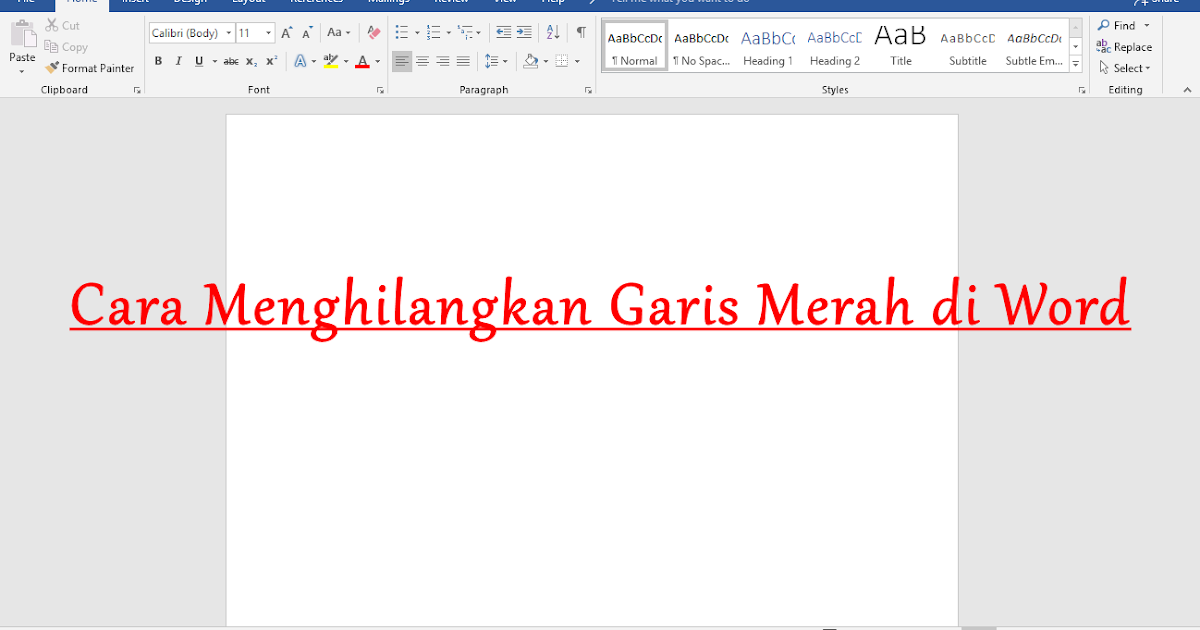Apply the Heading 2 style

[835, 46]
